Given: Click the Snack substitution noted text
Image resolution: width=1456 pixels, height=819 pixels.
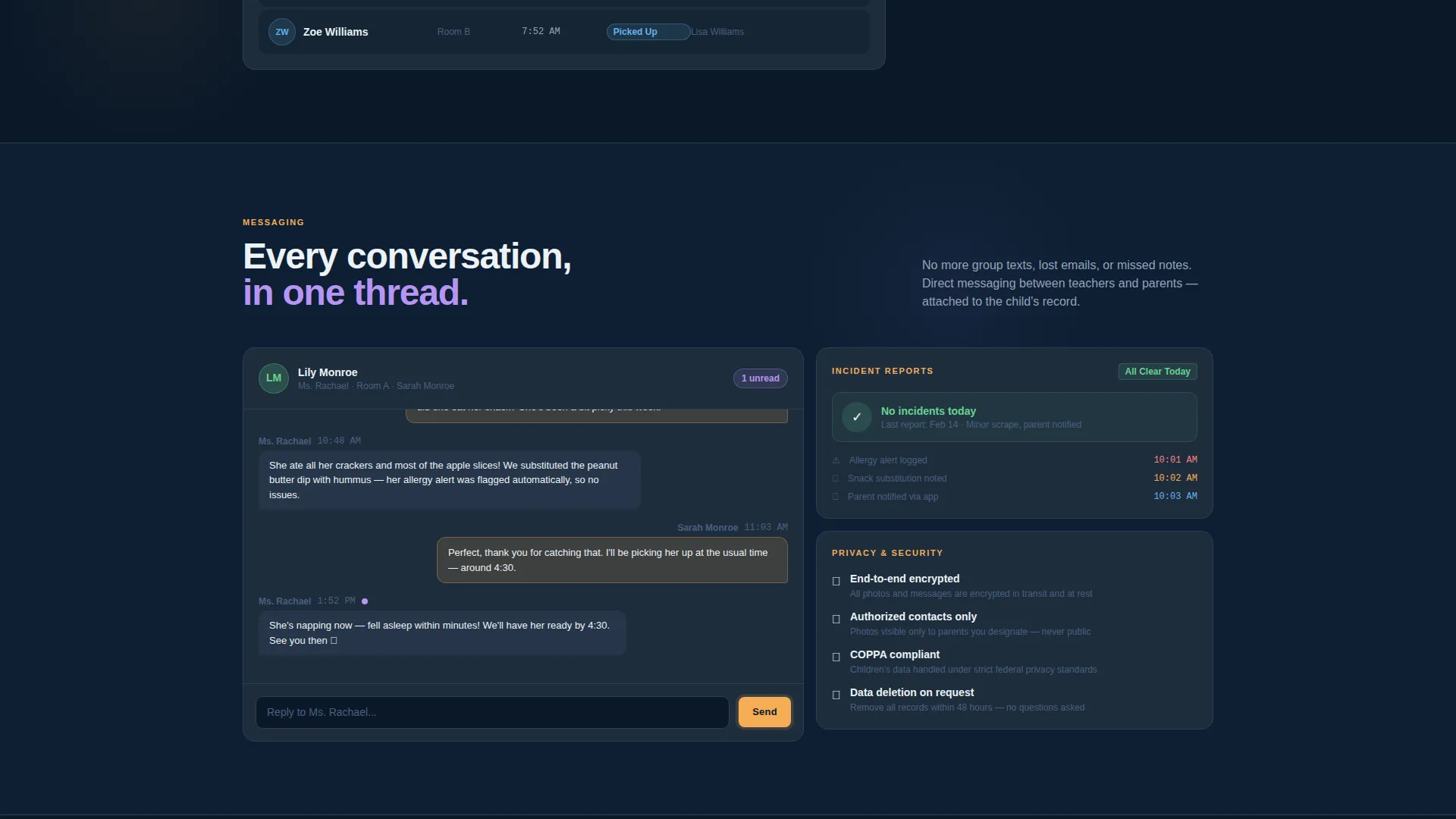Looking at the screenshot, I should pos(897,479).
